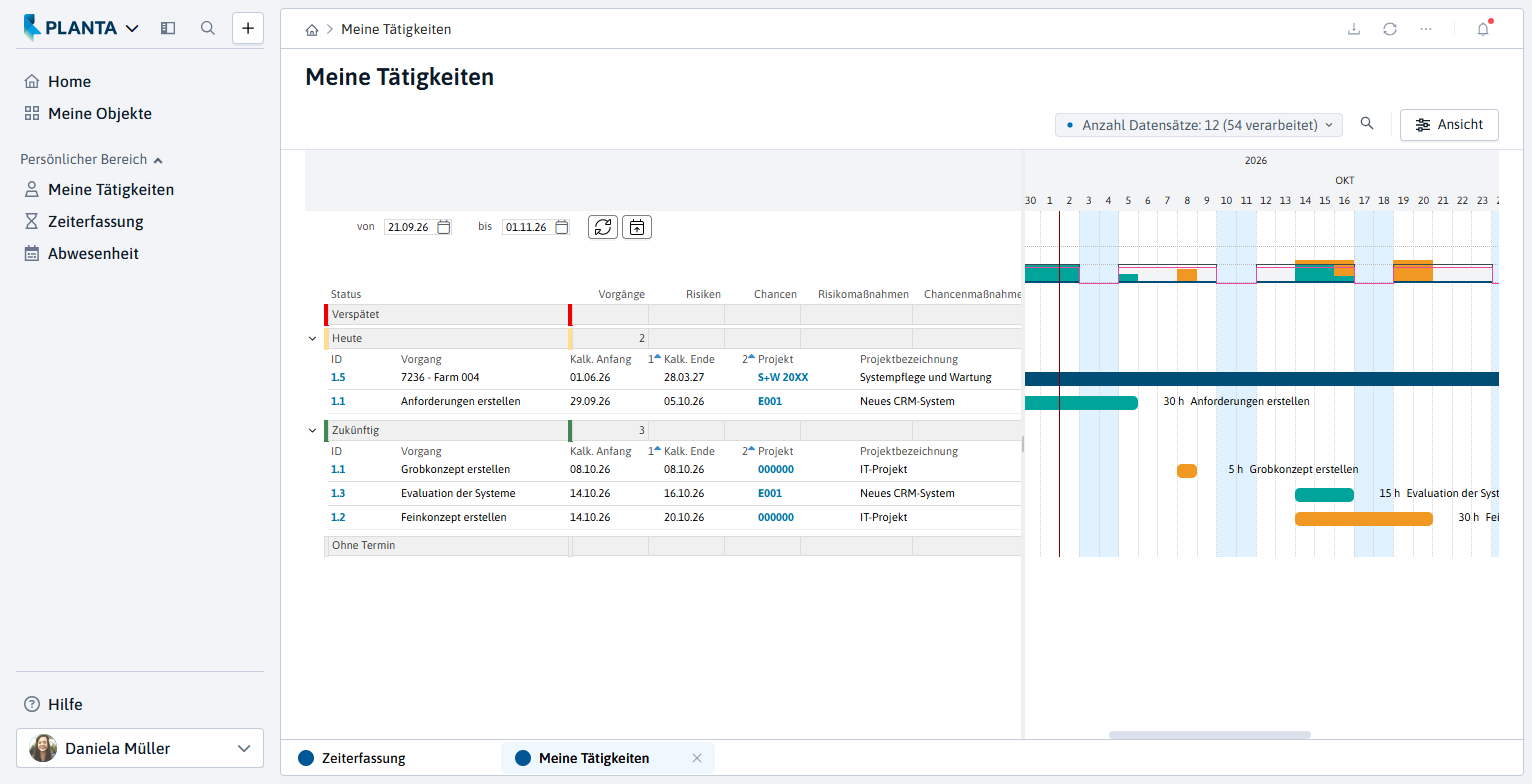
Task: Click the download icon in the header
Action: tap(1354, 29)
